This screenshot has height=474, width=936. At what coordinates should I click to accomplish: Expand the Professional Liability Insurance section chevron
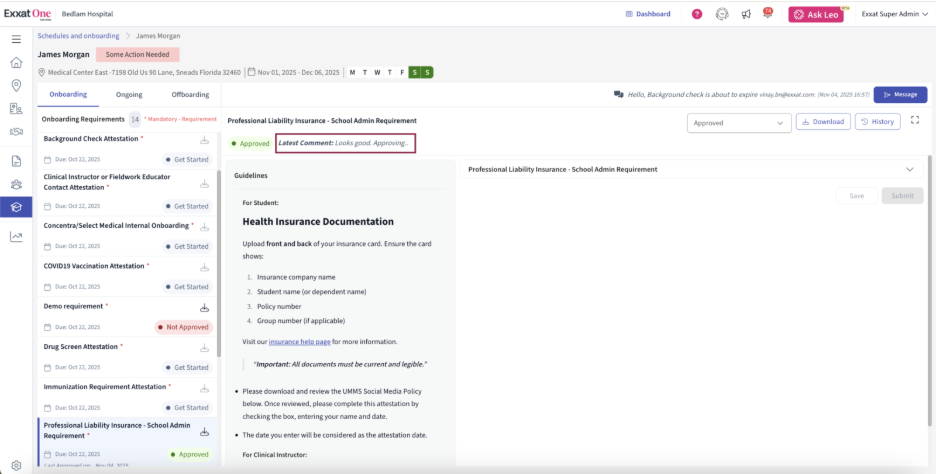tap(909, 170)
